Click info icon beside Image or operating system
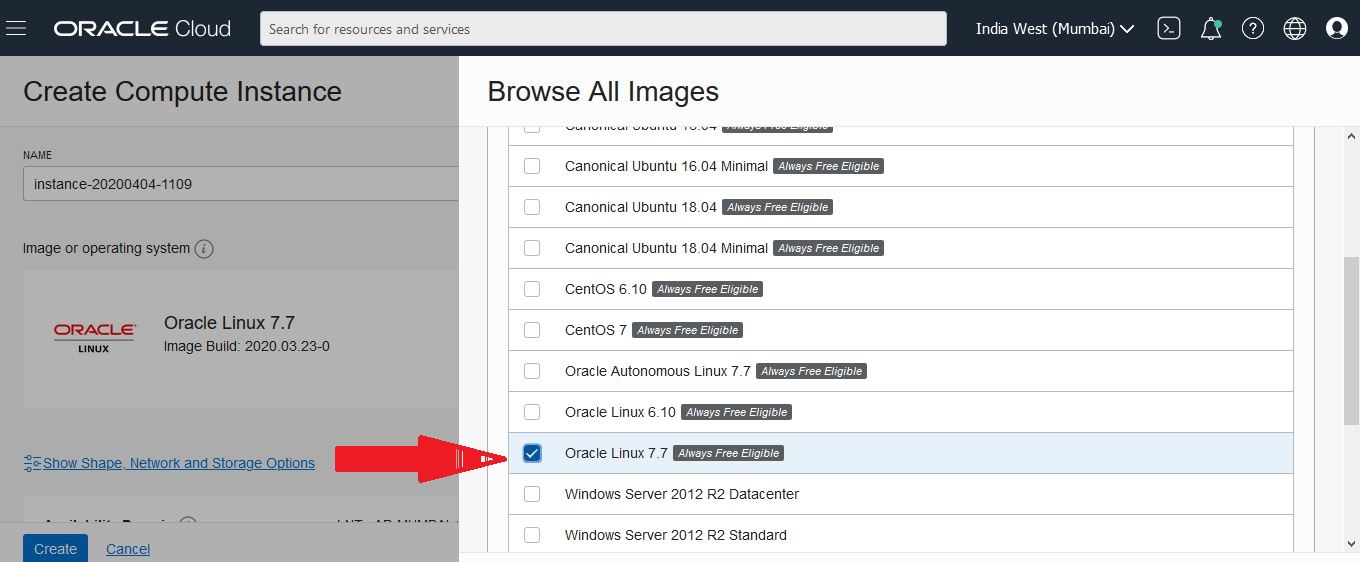This screenshot has height=562, width=1360. tap(204, 248)
